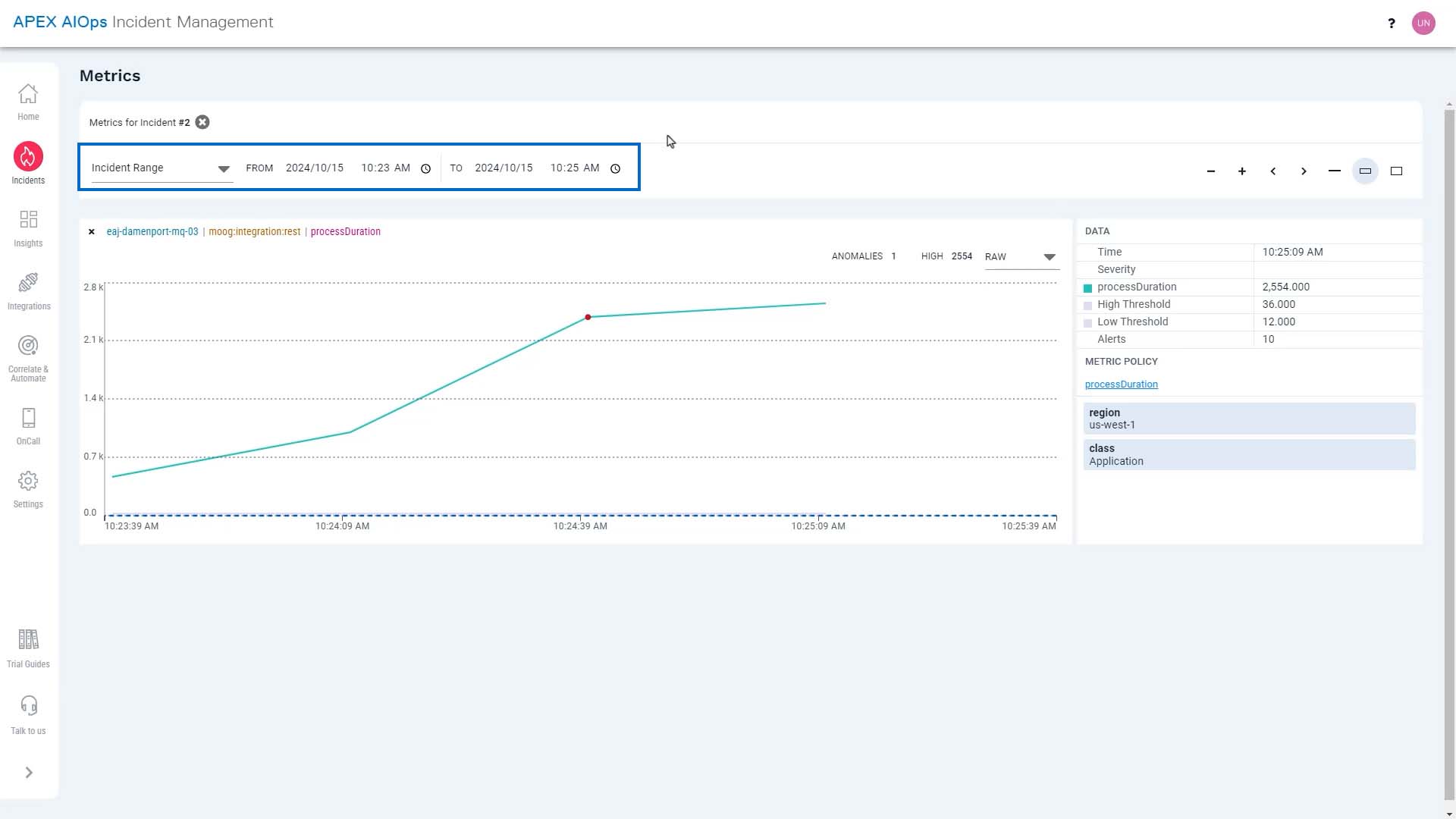Click the 10:24:39 AM axis label
Image resolution: width=1456 pixels, height=819 pixels.
[580, 526]
